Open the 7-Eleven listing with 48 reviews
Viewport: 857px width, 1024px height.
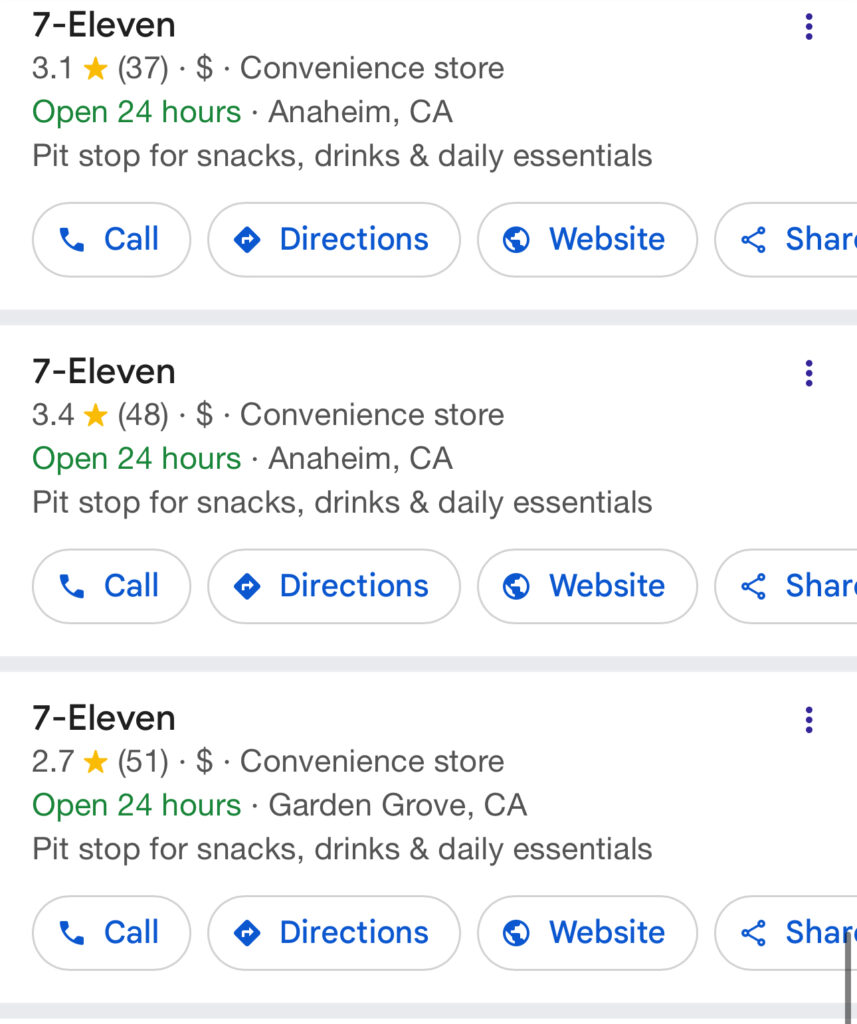(104, 371)
